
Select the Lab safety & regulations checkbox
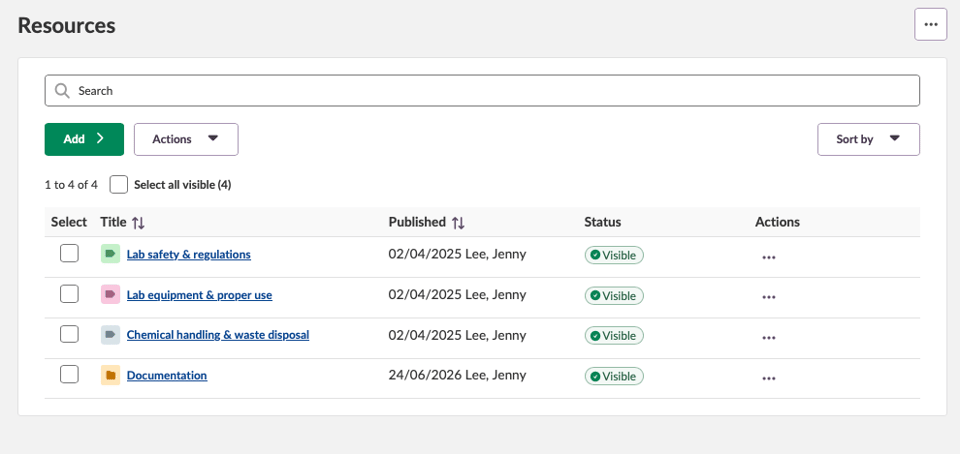click(x=69, y=253)
